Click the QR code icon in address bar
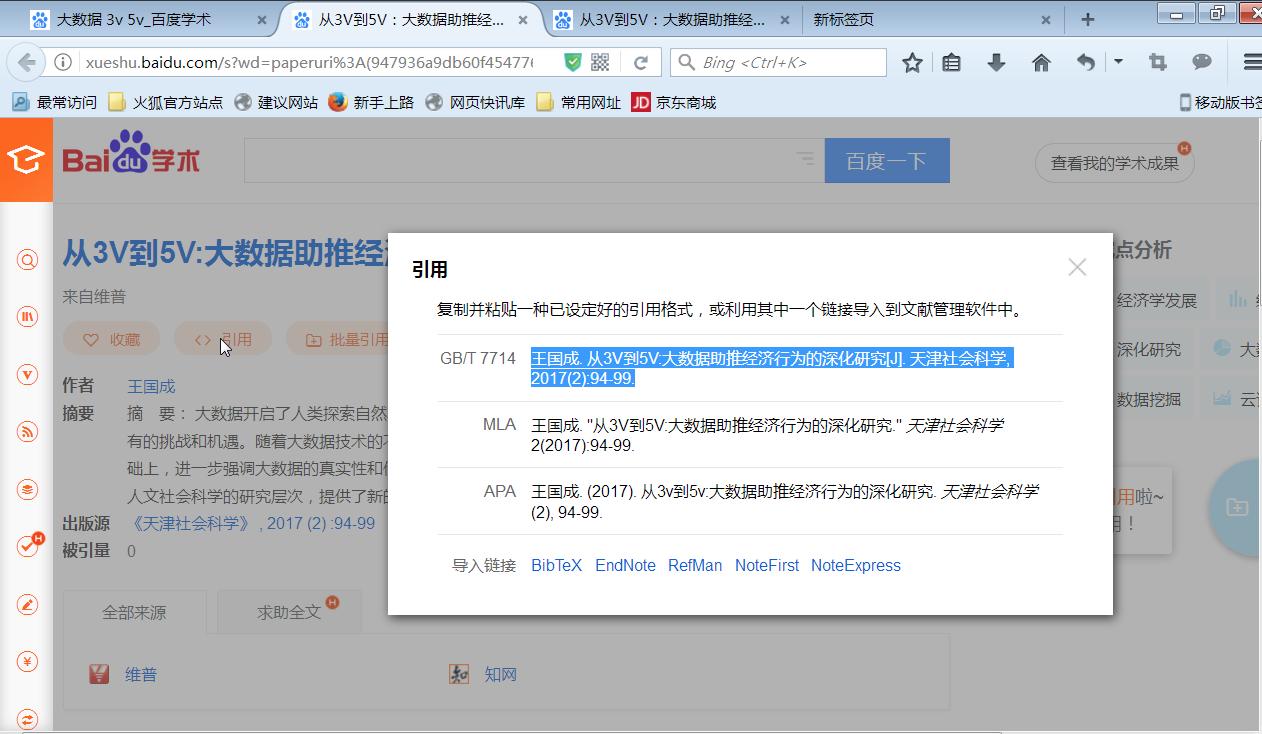The height and width of the screenshot is (734, 1262). (600, 62)
